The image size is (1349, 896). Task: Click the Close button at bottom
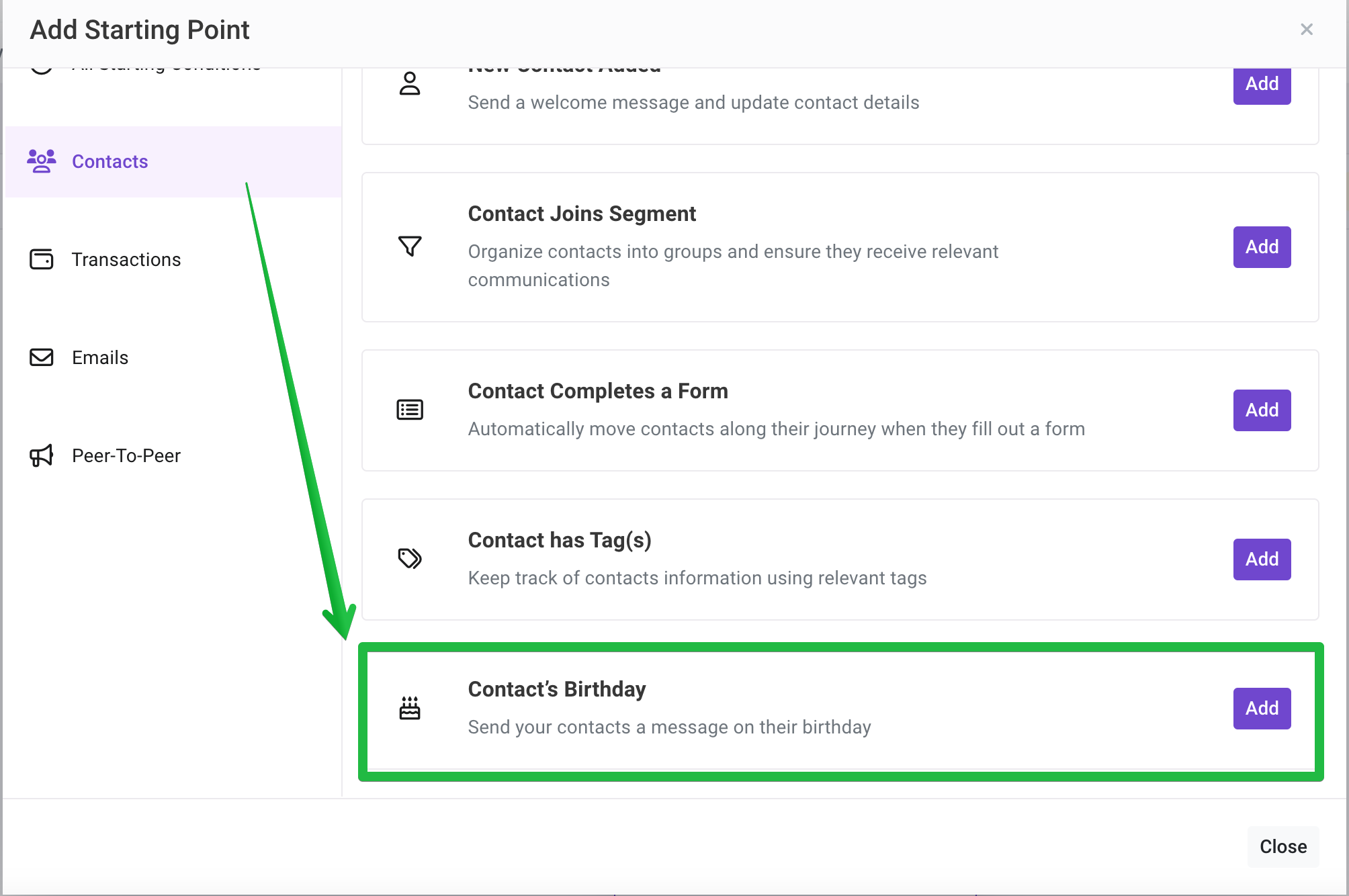(1283, 846)
